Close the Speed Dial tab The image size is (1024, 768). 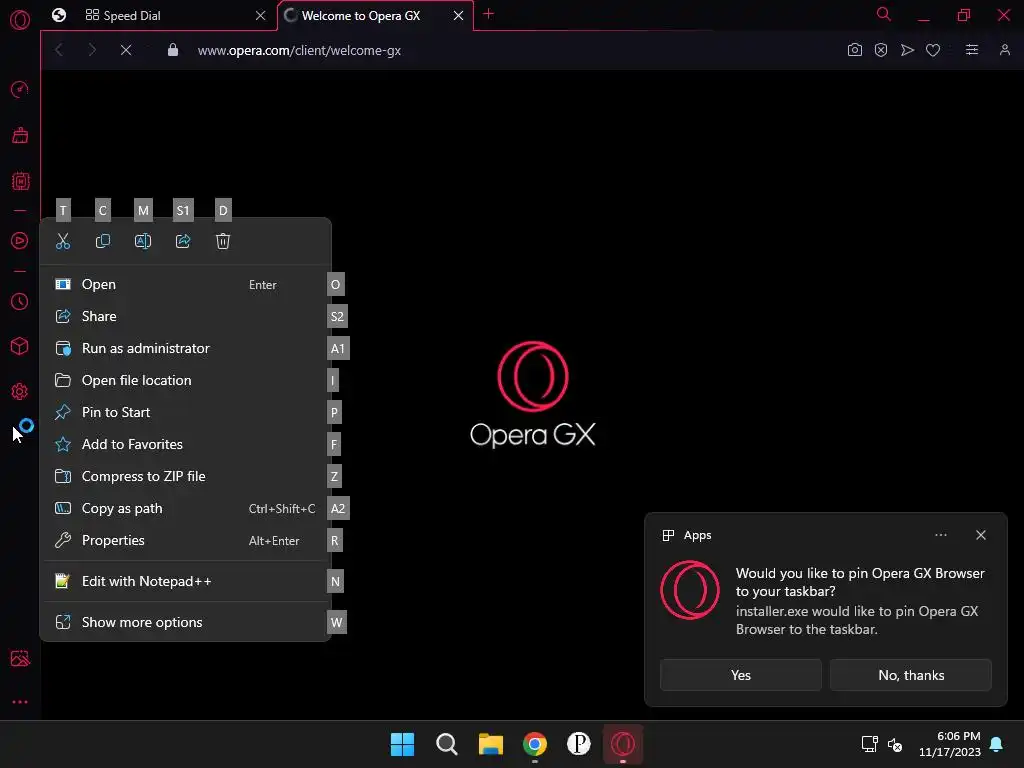coord(261,15)
